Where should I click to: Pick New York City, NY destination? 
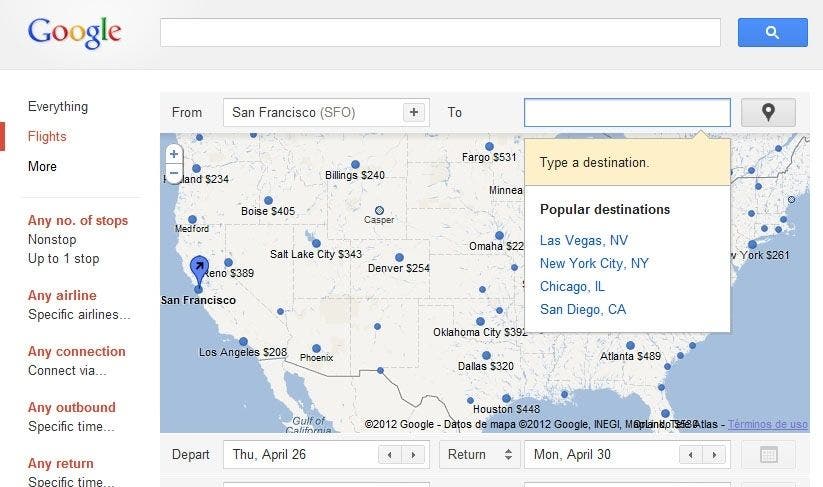click(594, 263)
